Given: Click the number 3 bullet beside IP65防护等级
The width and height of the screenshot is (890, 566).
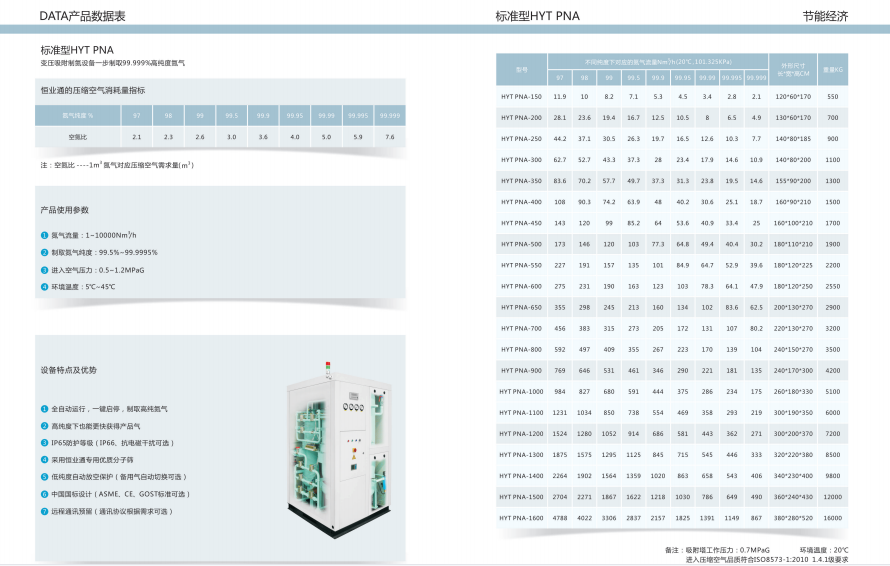Looking at the screenshot, I should point(44,443).
